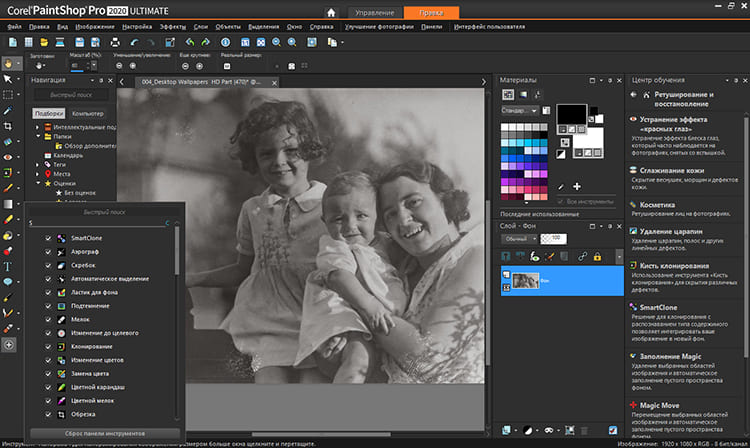
Task: Select the Crop tool in Tools toolbar
Action: click(x=8, y=126)
